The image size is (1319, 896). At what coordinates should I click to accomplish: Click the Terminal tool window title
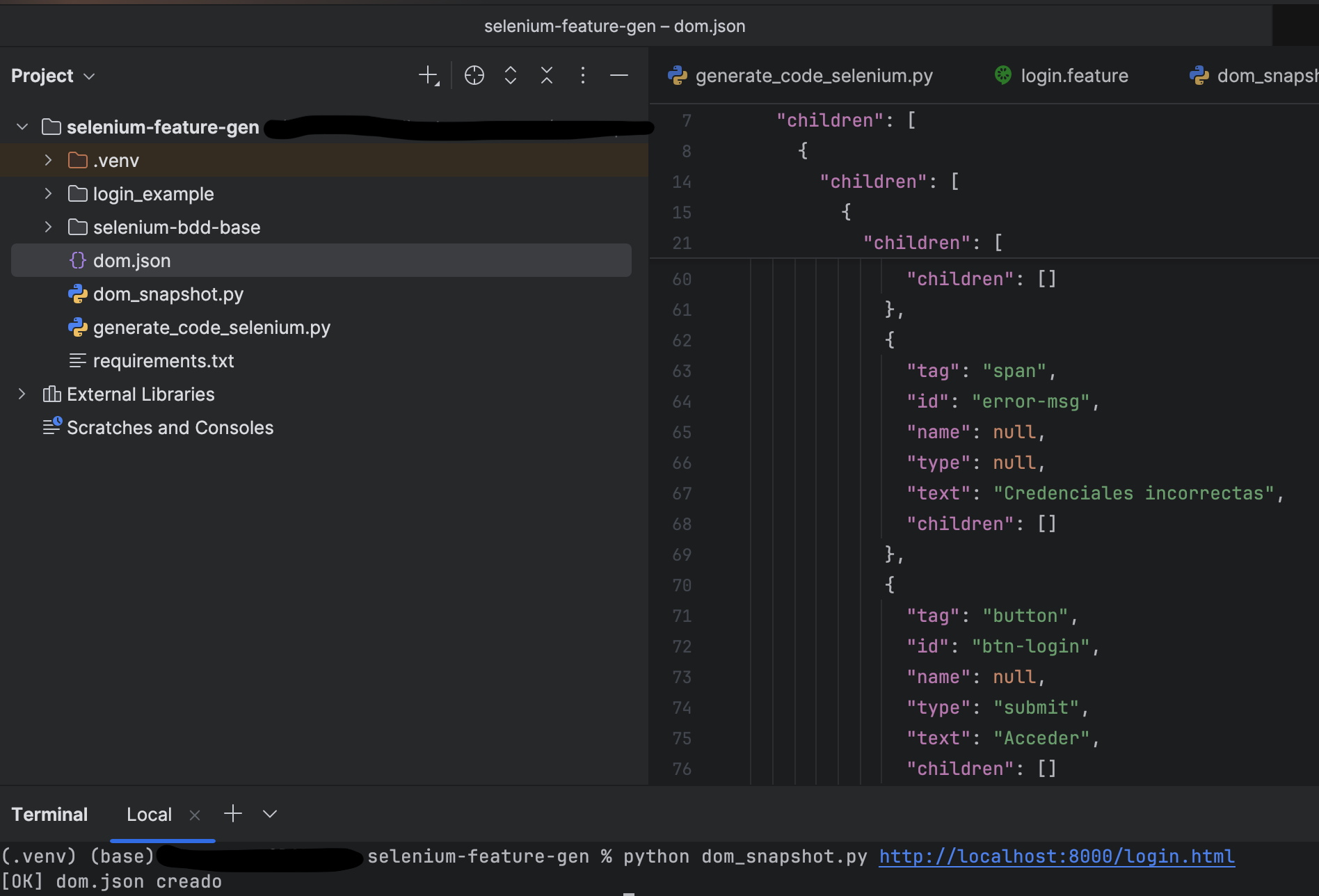coord(49,815)
